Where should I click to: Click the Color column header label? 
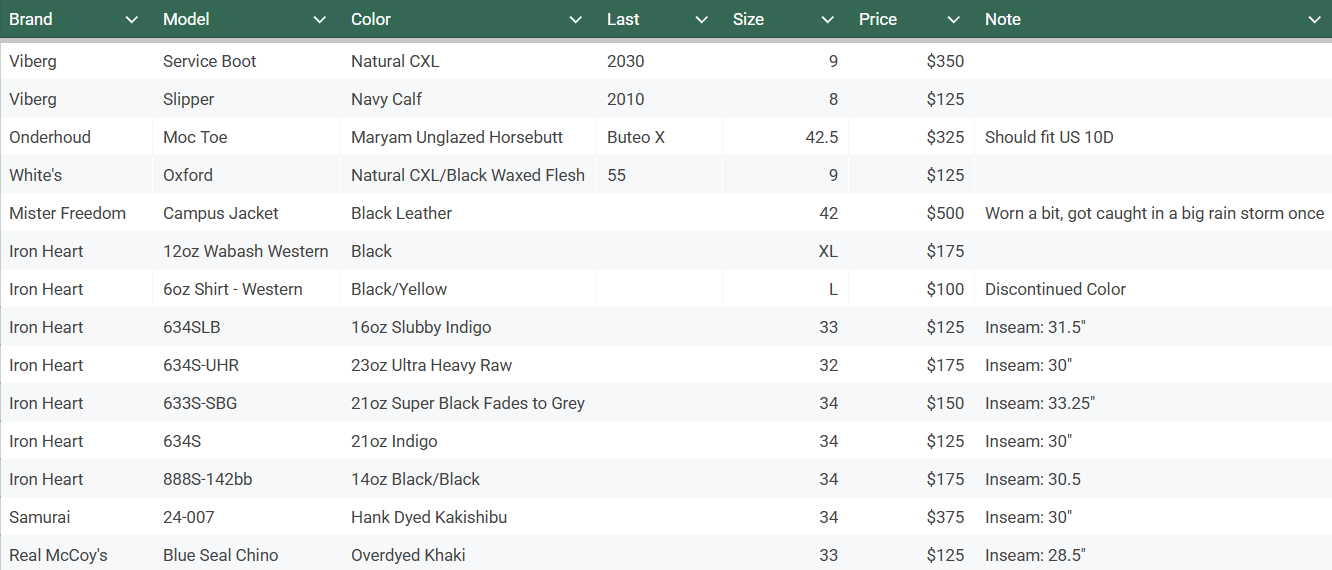tap(371, 19)
